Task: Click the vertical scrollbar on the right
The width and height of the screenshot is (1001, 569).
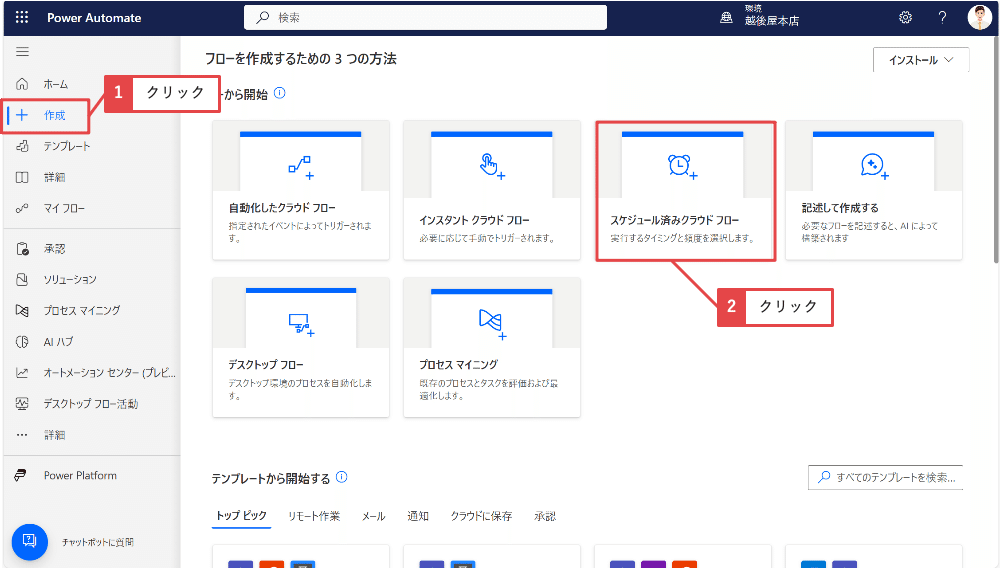Action: pyautogui.click(x=996, y=151)
